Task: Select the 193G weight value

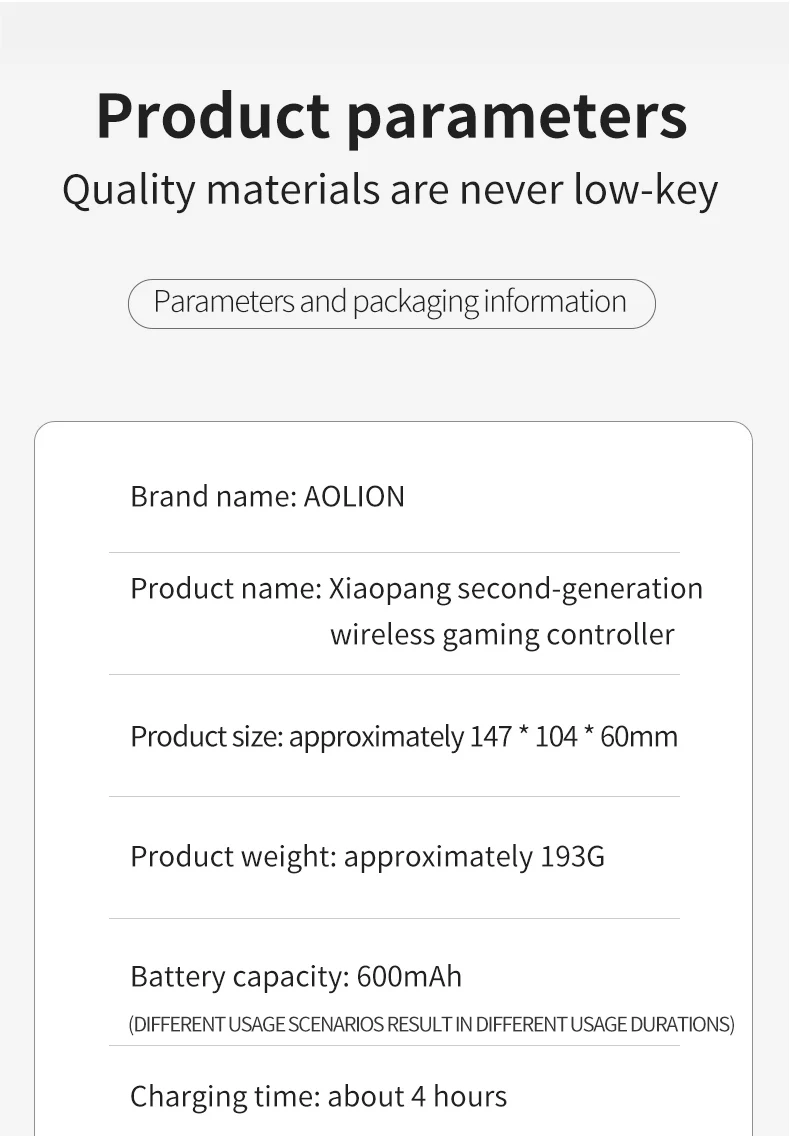Action: 572,857
